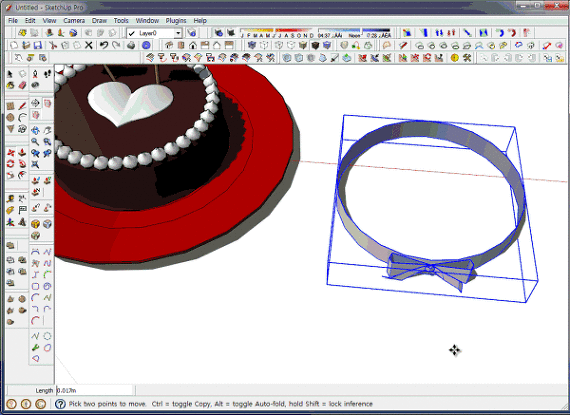This screenshot has height=415, width=570.
Task: Open the Camera menu
Action: pos(74,21)
